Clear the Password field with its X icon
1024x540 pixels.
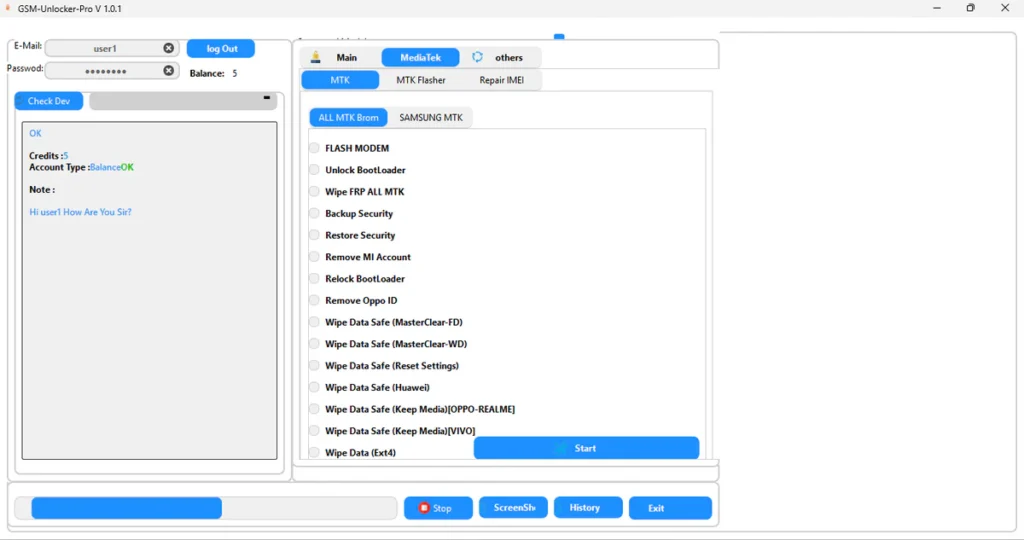(168, 71)
